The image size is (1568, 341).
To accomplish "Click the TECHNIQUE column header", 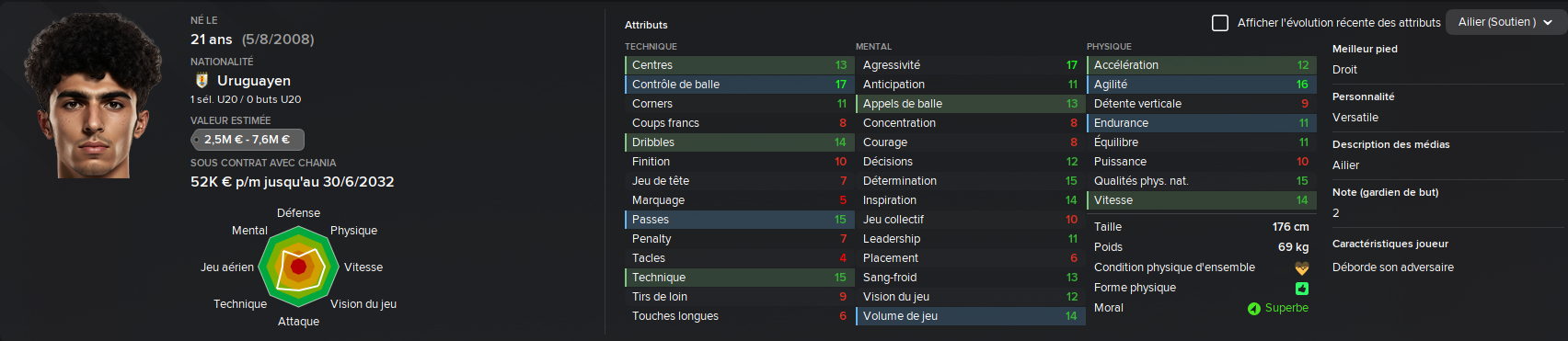I will click(651, 47).
